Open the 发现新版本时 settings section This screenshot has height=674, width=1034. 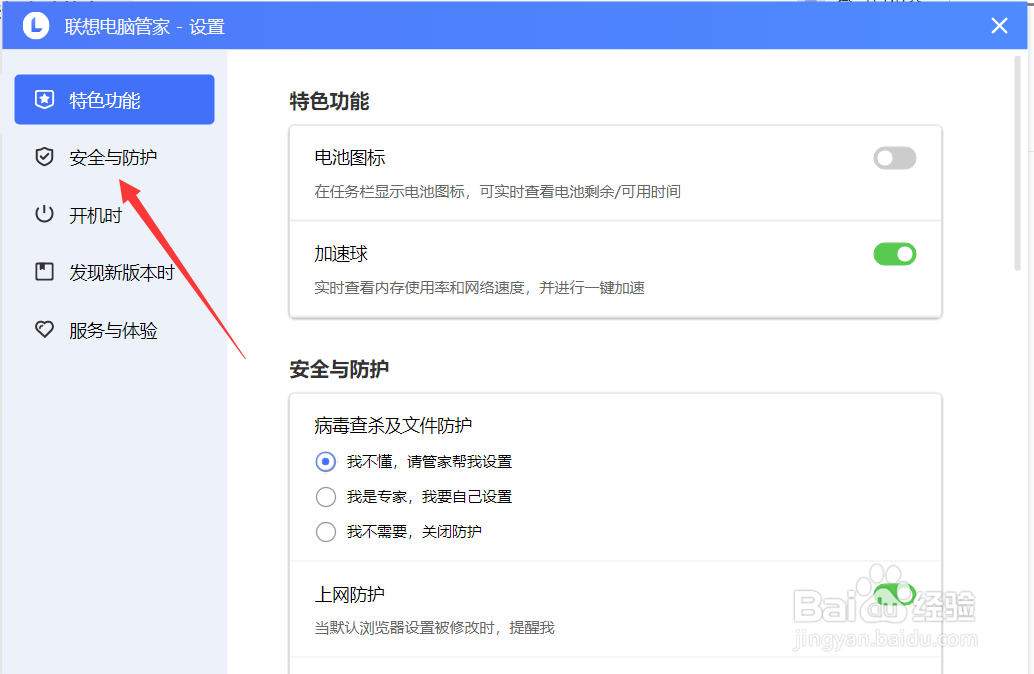pos(121,272)
